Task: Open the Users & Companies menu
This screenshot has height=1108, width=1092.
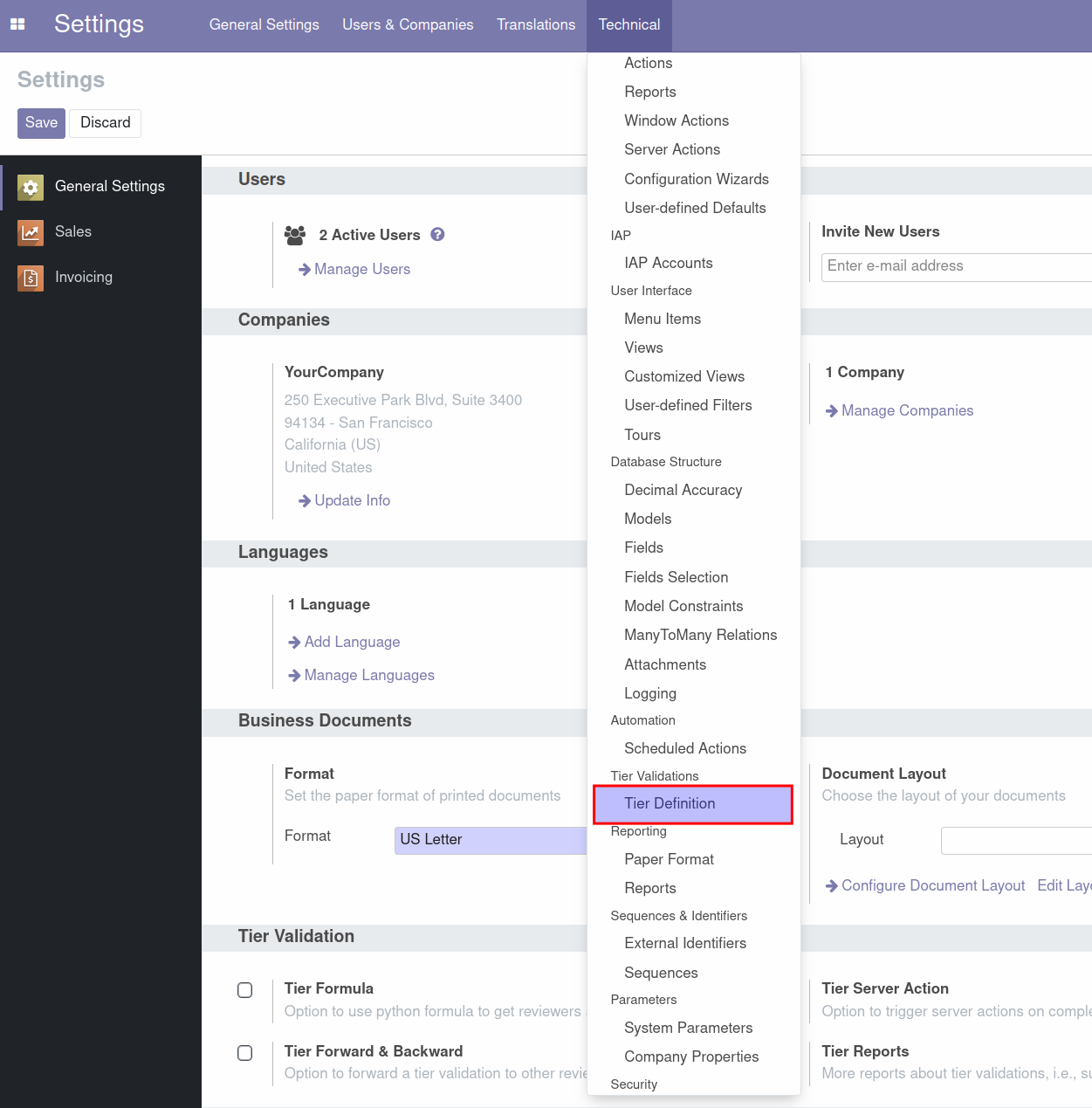Action: (408, 25)
